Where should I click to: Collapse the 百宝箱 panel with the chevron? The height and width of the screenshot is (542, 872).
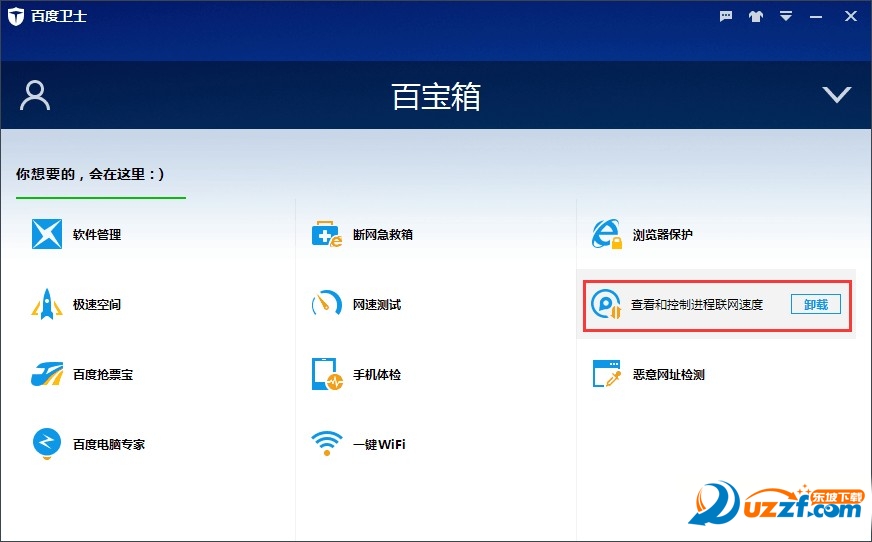836,95
